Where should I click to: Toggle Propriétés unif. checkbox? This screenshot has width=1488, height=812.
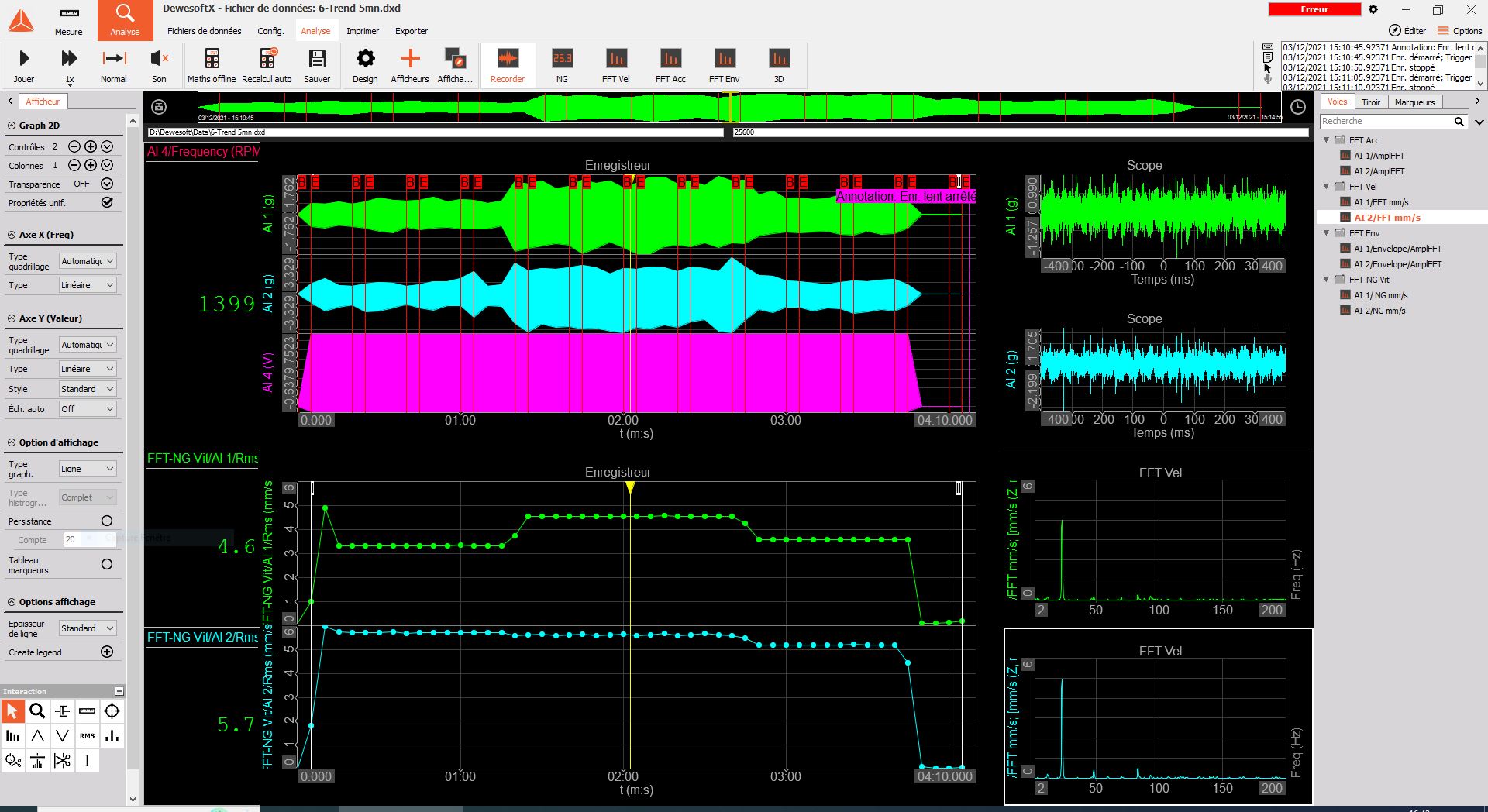click(x=107, y=202)
